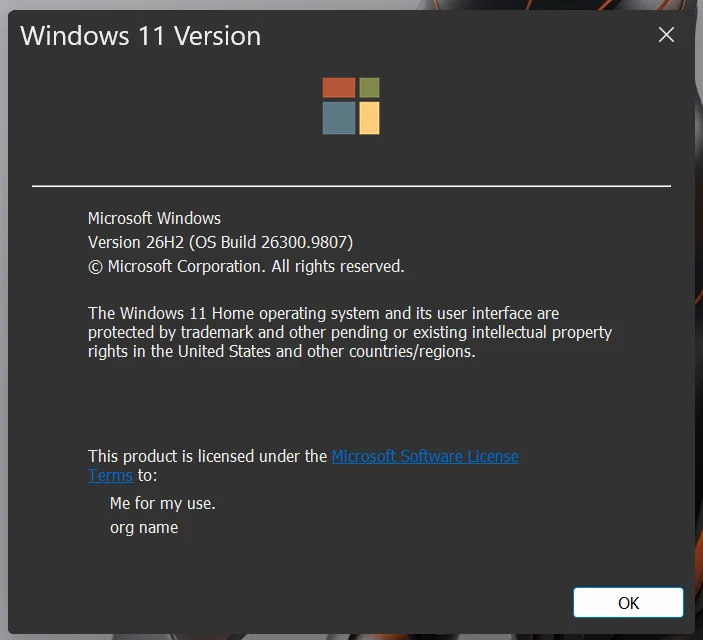Click the "org name" organization text
The width and height of the screenshot is (703, 640).
pyautogui.click(x=144, y=527)
